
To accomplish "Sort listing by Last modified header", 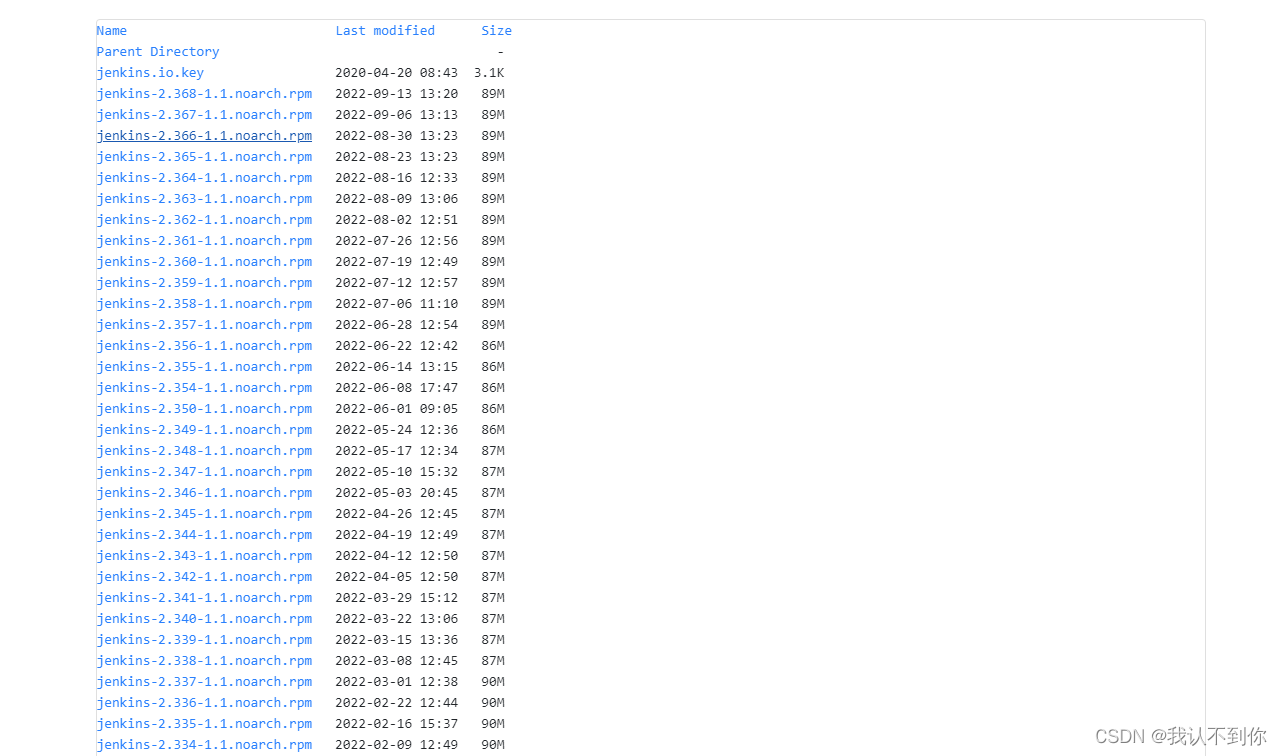I will (x=385, y=31).
